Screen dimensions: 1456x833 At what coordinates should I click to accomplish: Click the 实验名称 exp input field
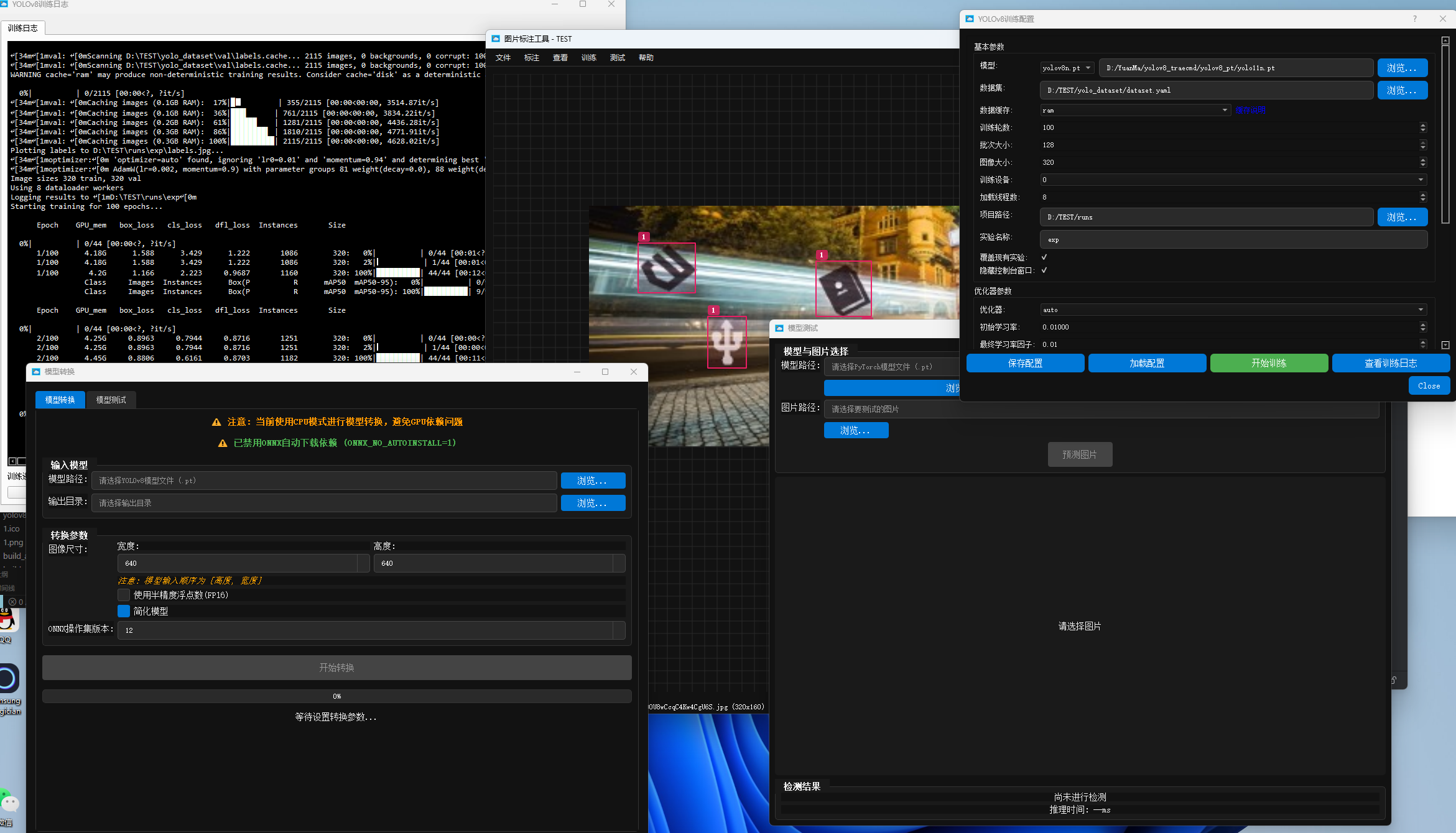tap(1233, 239)
